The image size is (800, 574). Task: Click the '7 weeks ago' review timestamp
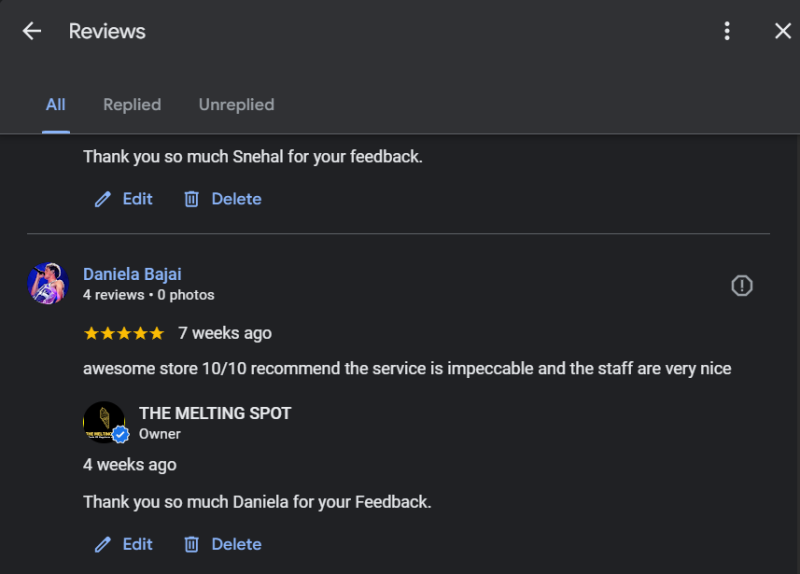tap(225, 333)
